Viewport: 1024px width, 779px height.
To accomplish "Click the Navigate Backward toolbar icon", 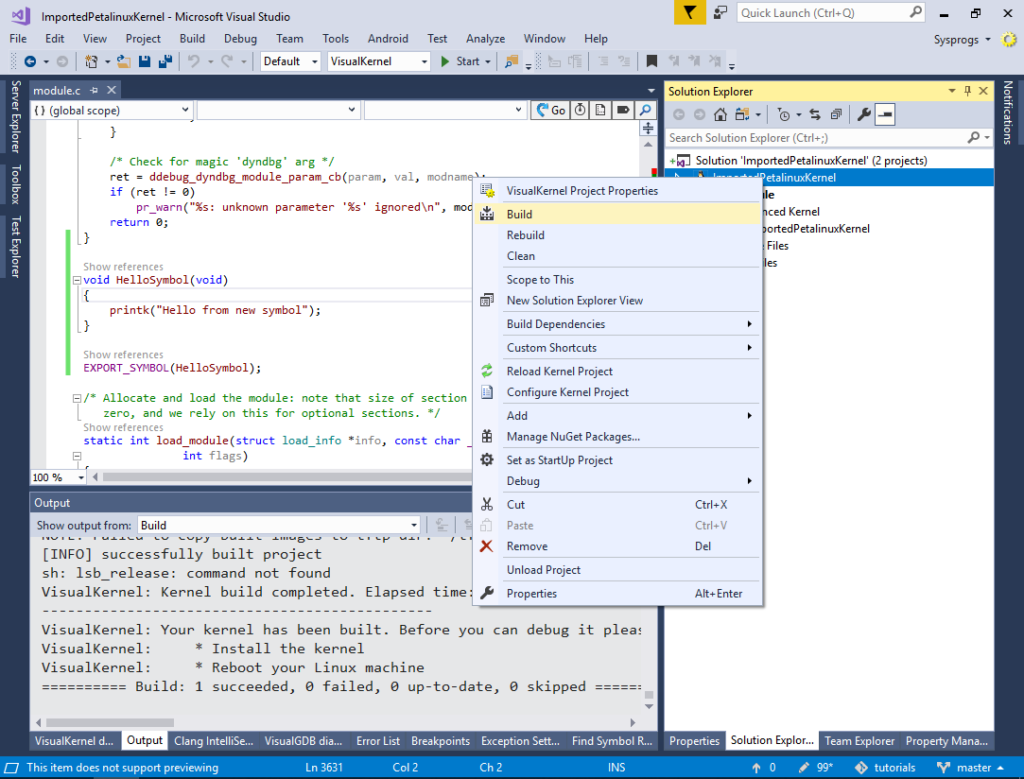I will click(x=30, y=62).
